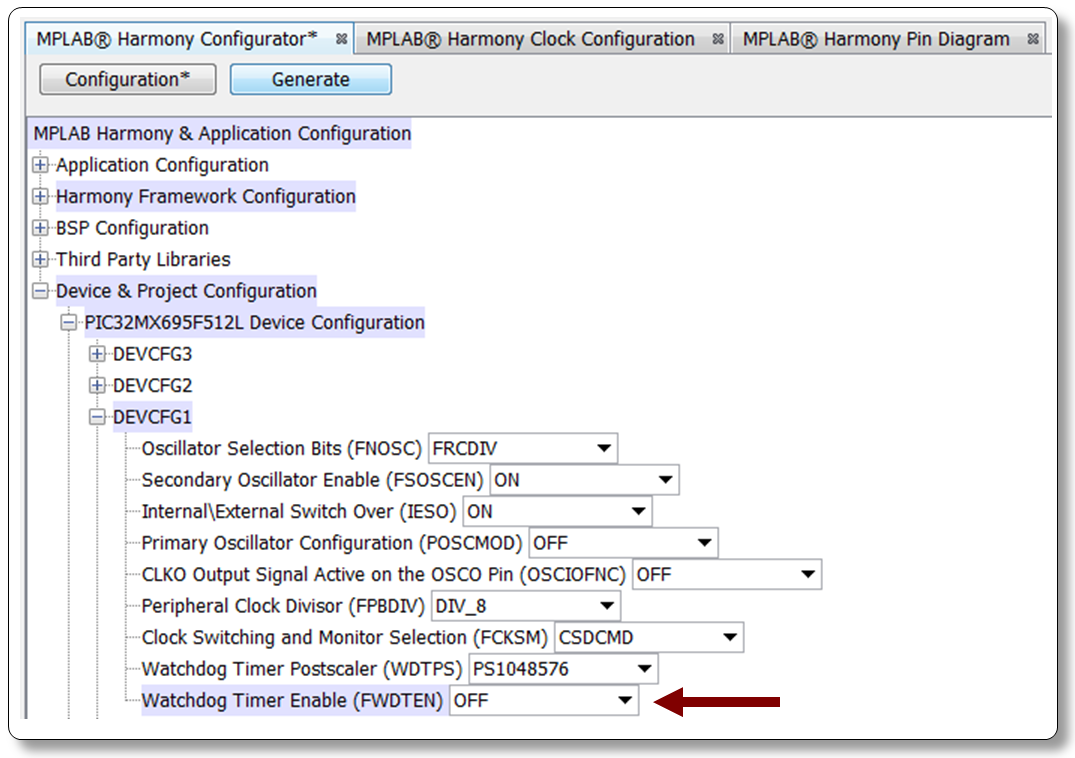
Task: Expand the Application Configuration node
Action: pyautogui.click(x=40, y=166)
